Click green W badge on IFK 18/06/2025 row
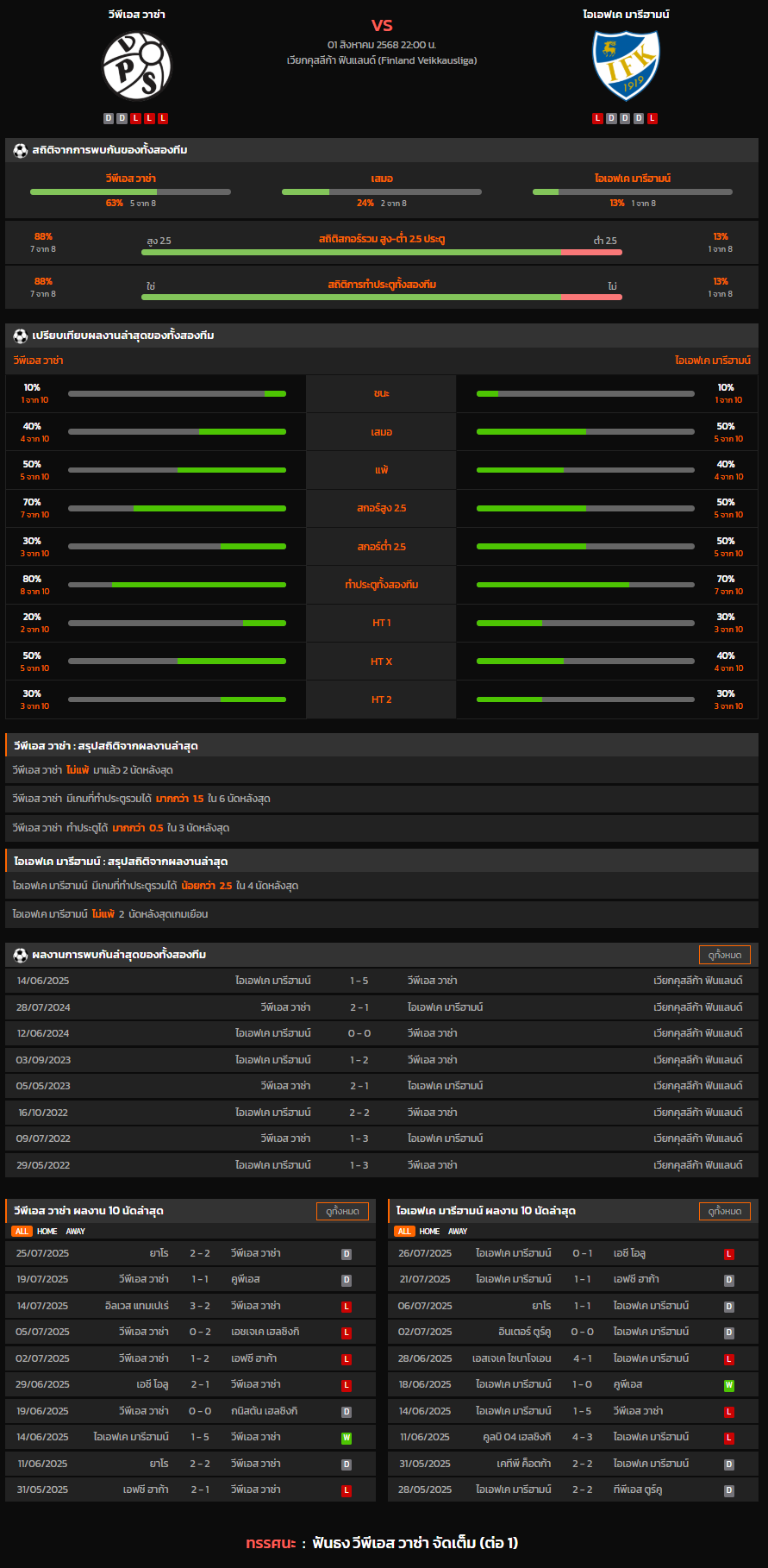Viewport: 768px width, 1568px height. coord(729,1386)
